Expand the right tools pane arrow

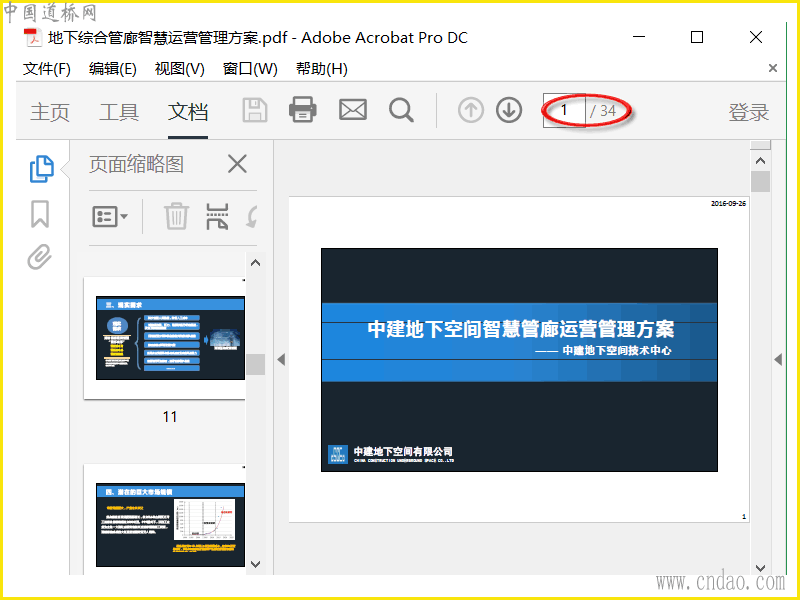tap(778, 360)
